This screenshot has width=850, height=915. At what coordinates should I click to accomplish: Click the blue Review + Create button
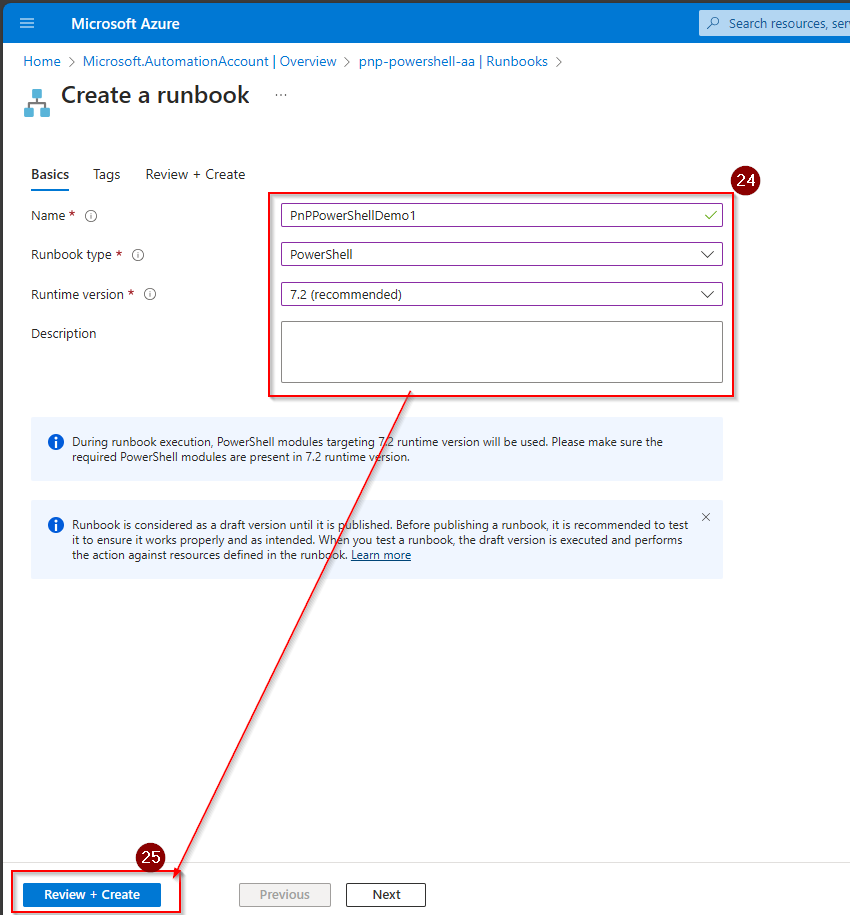click(x=92, y=895)
